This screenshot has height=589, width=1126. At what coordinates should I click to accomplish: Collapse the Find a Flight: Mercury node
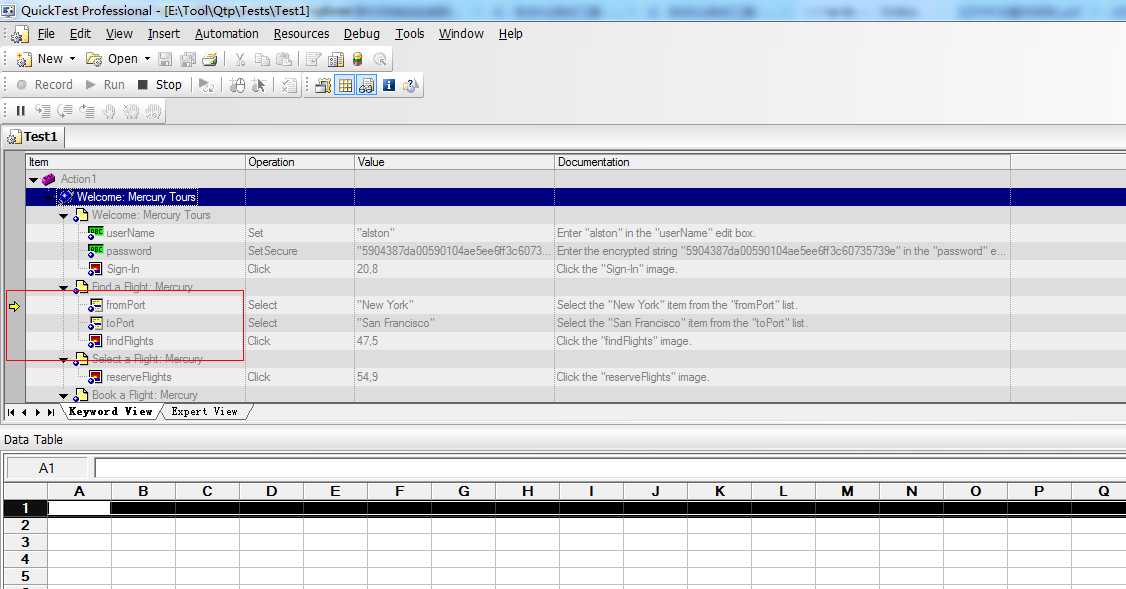coord(63,287)
